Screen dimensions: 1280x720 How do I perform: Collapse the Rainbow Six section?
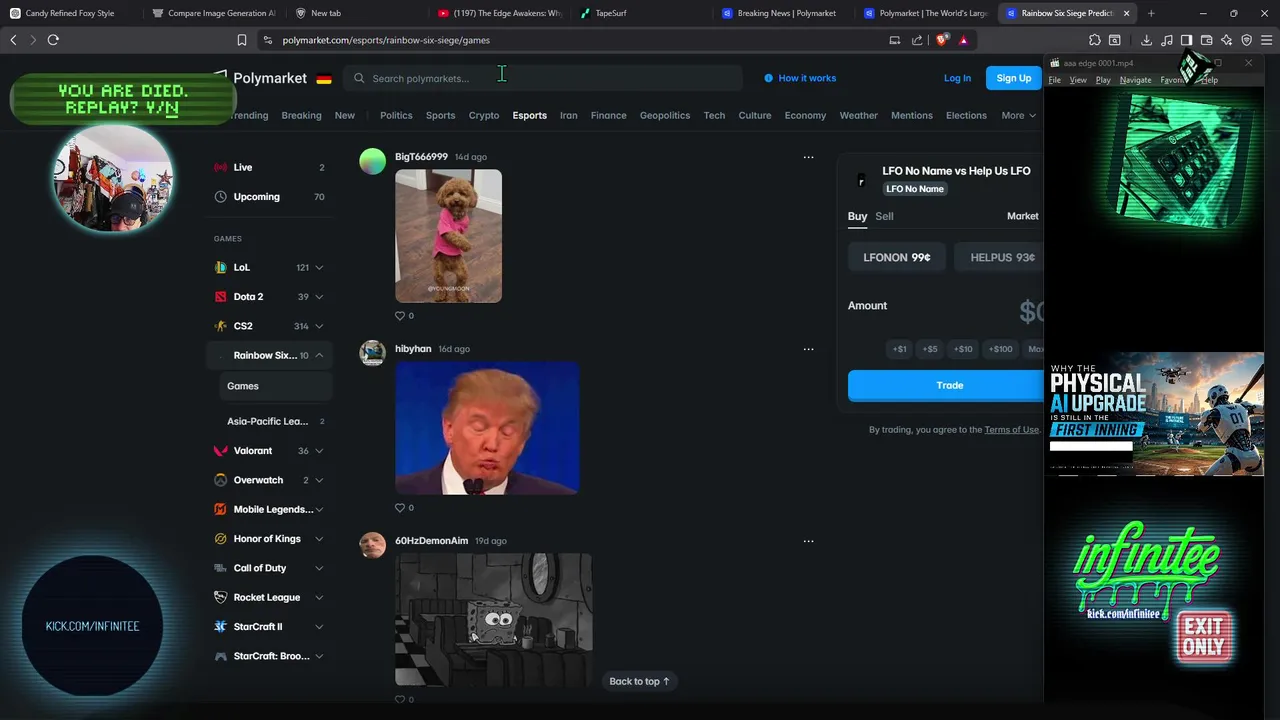coord(319,356)
